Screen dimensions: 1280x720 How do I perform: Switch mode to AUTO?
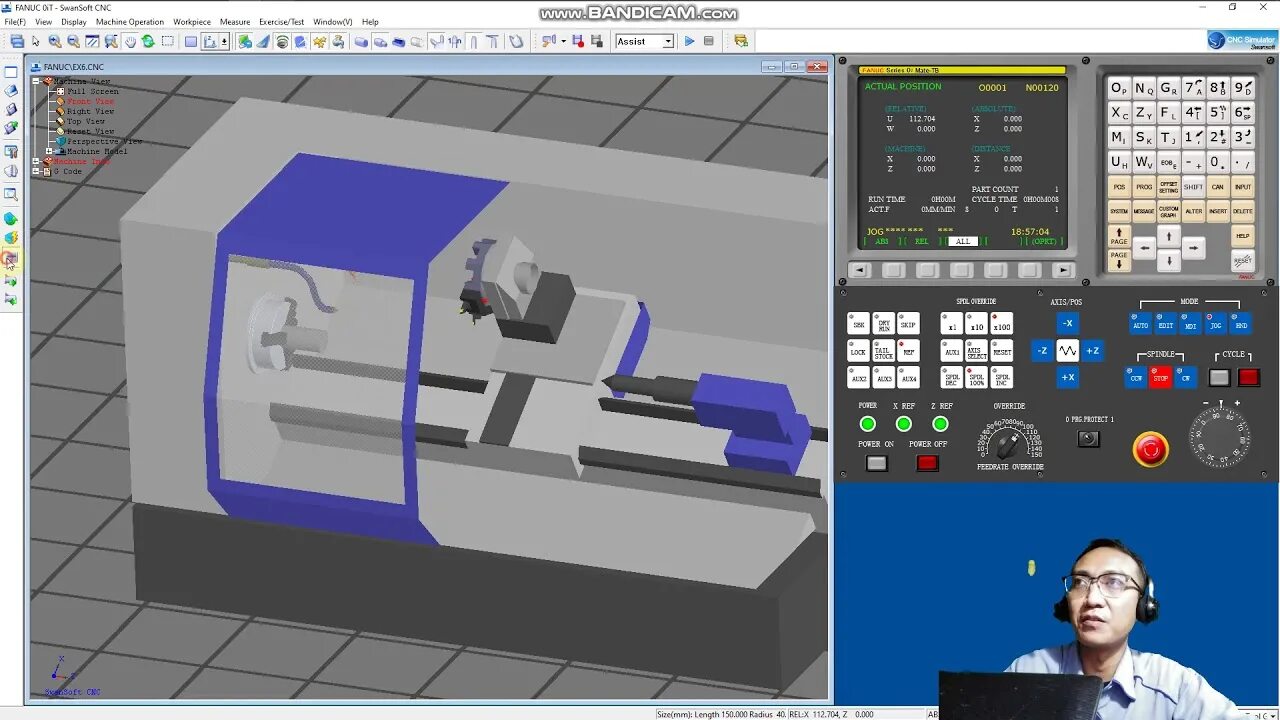pos(1140,323)
